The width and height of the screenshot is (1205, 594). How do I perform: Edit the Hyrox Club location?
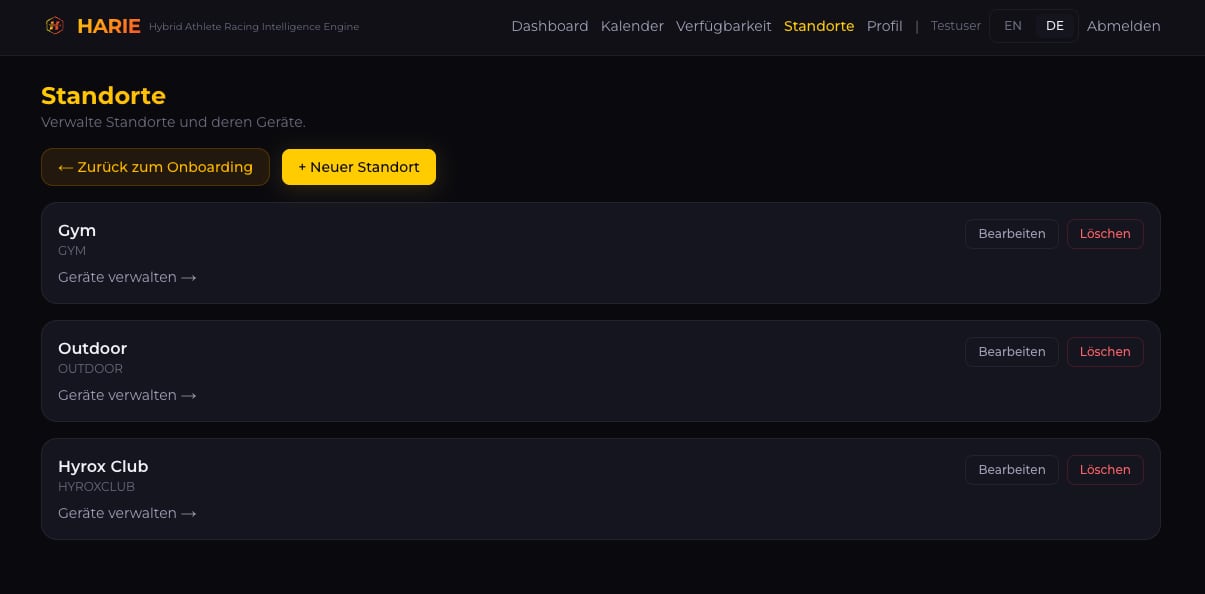(1011, 469)
